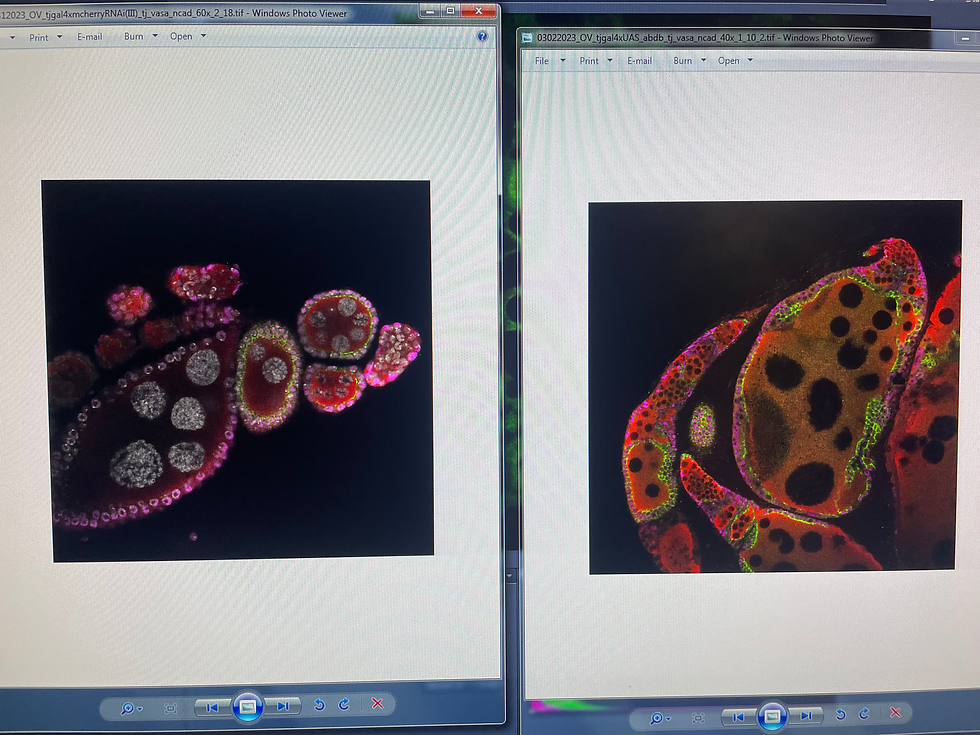The image size is (980, 735).
Task: Click E-mail in left viewer toolbar
Action: [x=89, y=37]
